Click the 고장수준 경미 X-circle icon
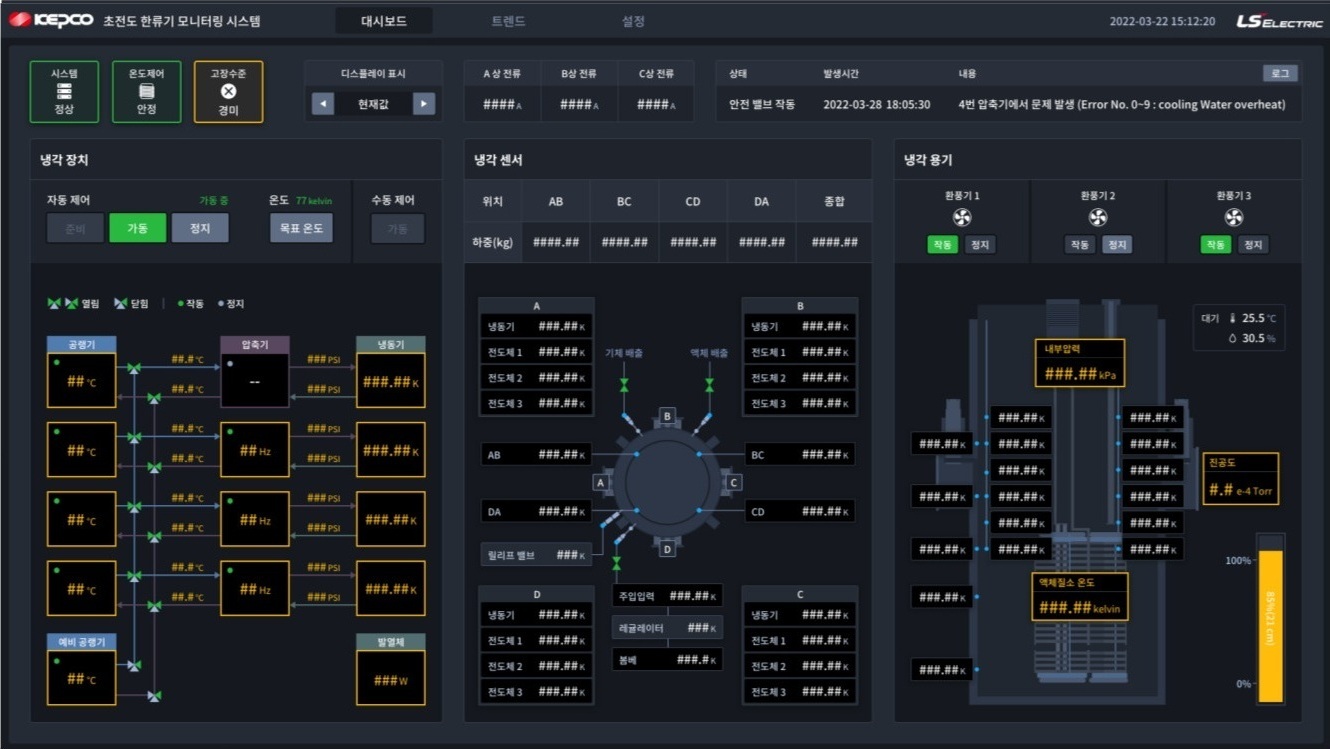Screen dimensions: 1330x749 coord(228,92)
